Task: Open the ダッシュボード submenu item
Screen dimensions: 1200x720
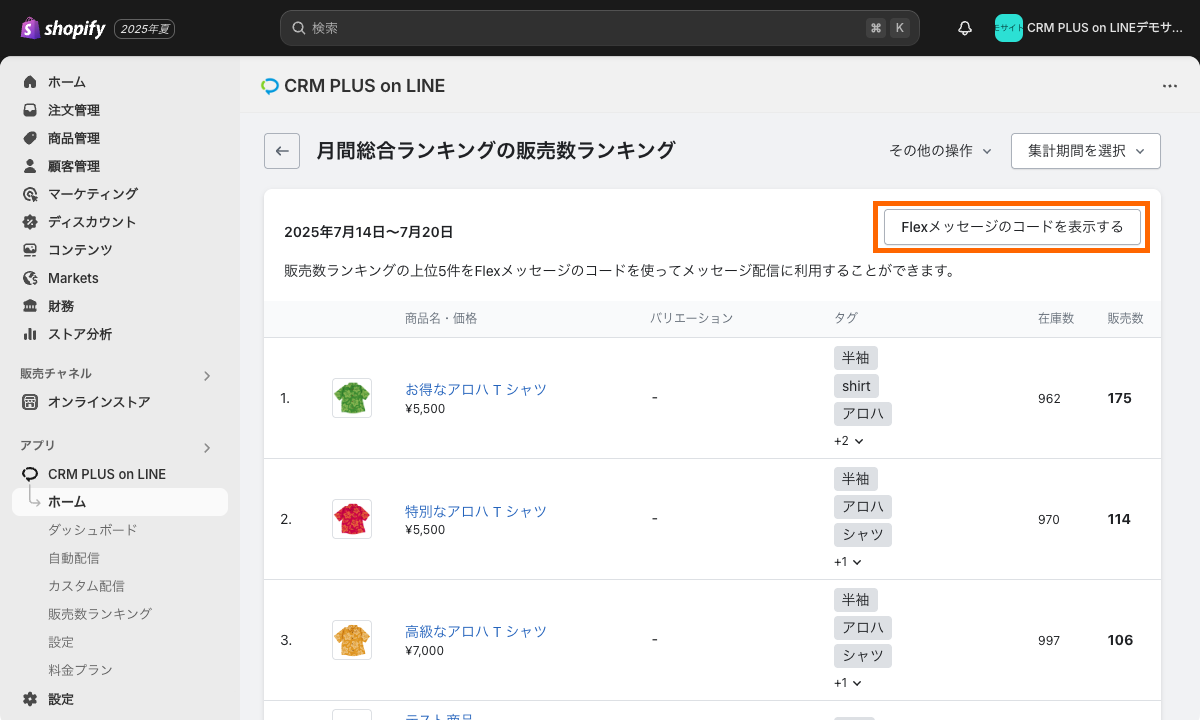Action: coord(93,530)
